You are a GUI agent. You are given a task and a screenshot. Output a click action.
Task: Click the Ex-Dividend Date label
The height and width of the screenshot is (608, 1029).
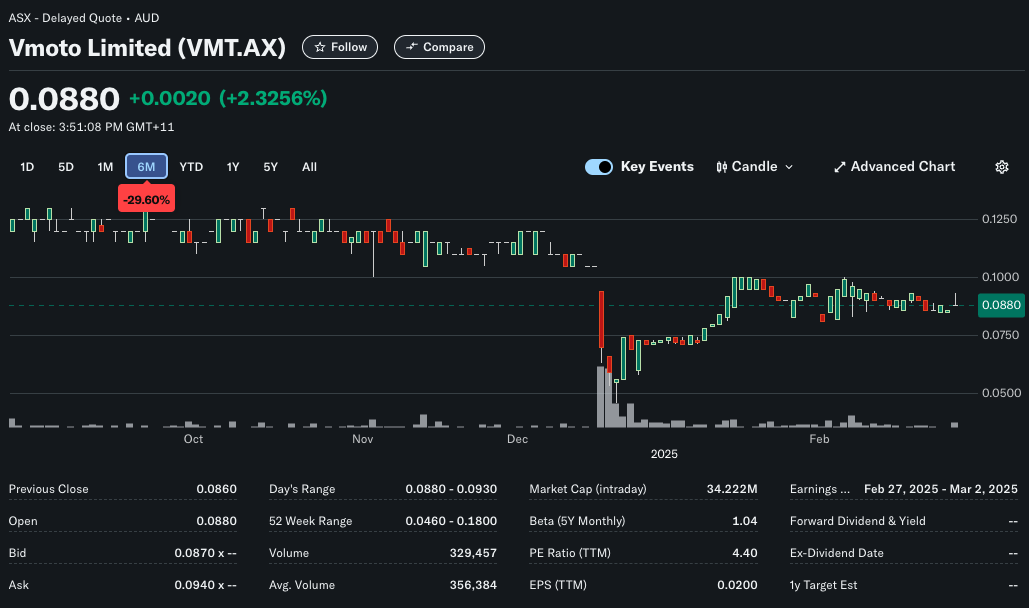(x=837, y=554)
